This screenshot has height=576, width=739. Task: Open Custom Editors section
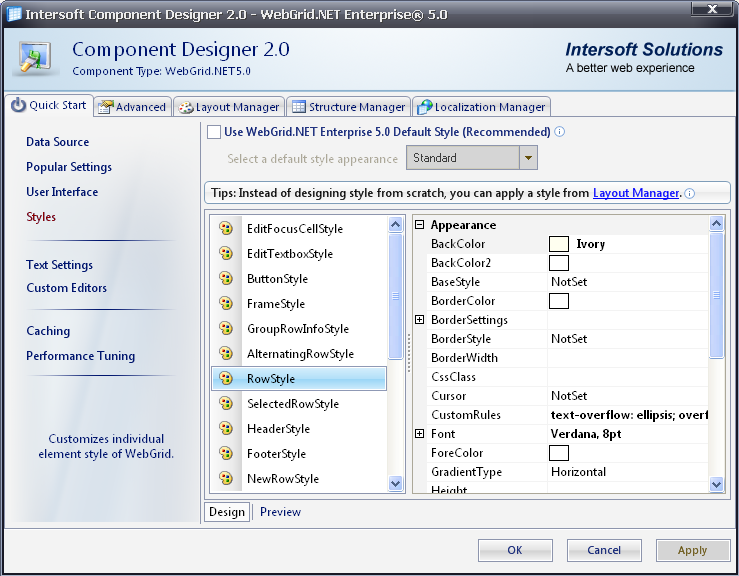(66, 288)
